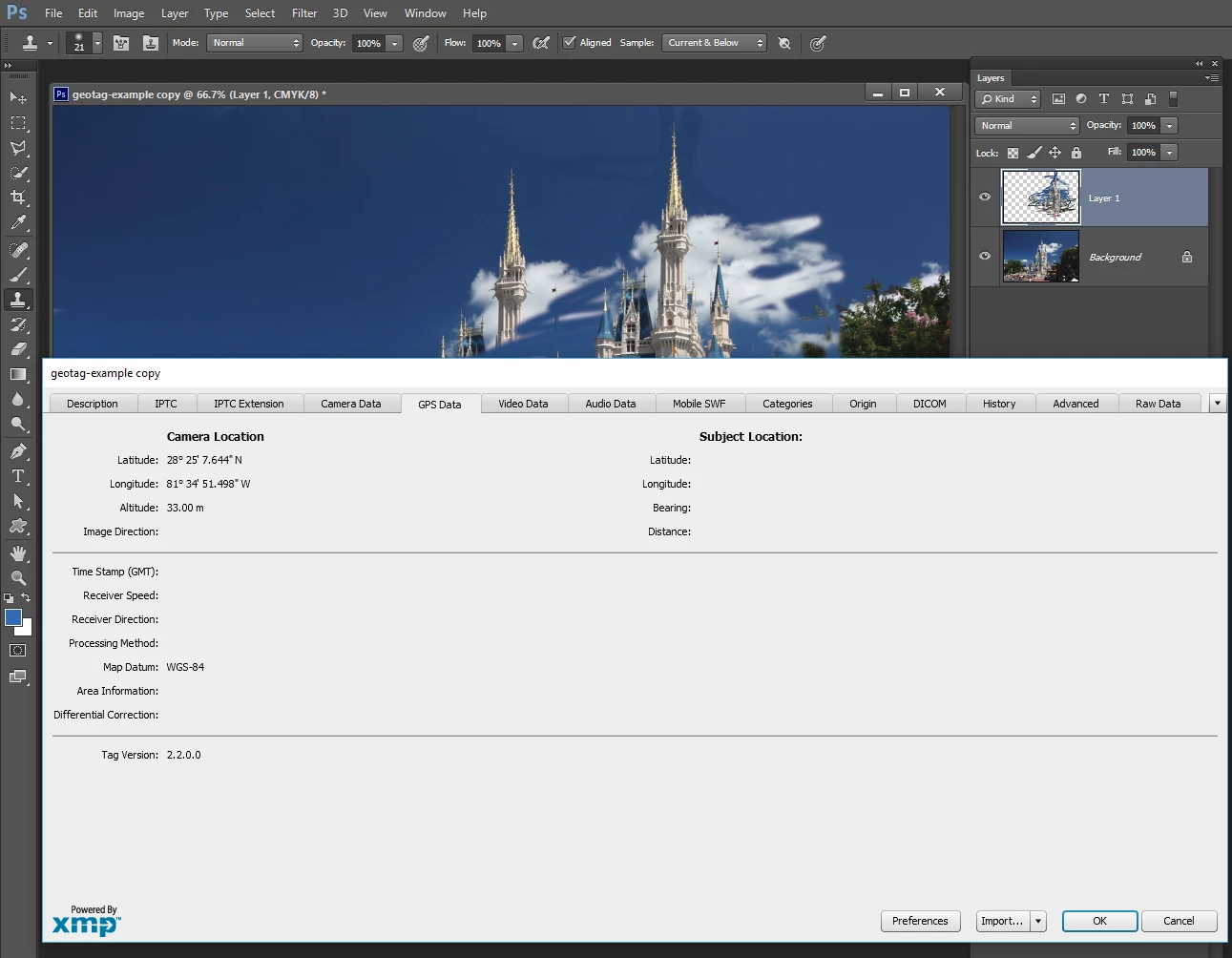Open the brush preset picker dropdown
The width and height of the screenshot is (1232, 958).
(97, 43)
